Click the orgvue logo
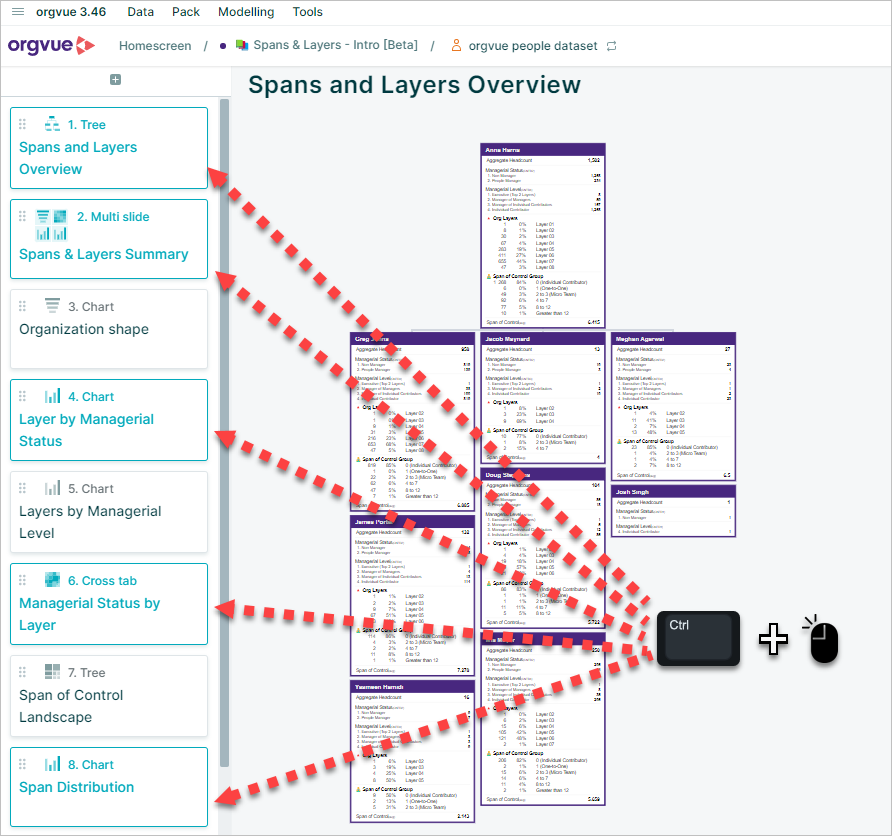The width and height of the screenshot is (892, 836). (x=51, y=45)
